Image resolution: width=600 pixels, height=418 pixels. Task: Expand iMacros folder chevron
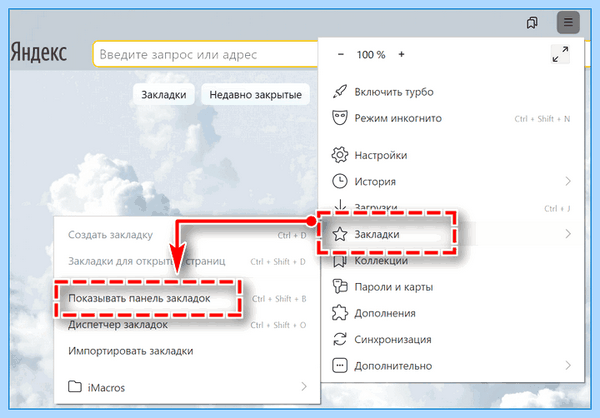click(x=304, y=387)
